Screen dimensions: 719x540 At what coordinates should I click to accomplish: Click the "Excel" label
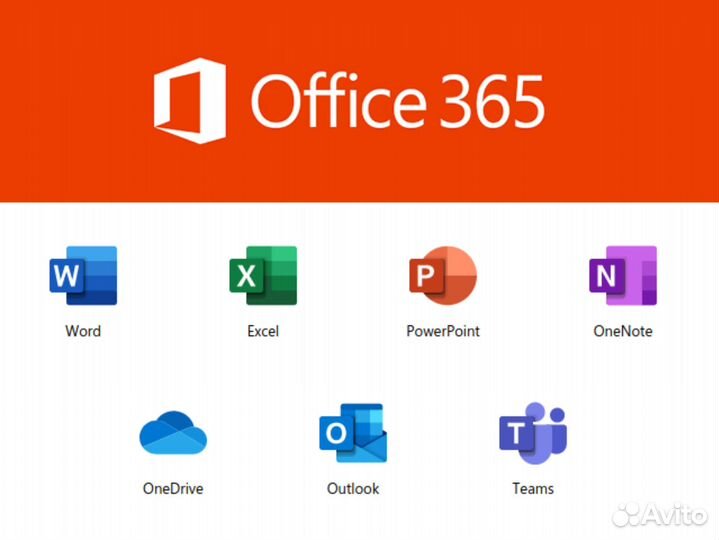(263, 331)
